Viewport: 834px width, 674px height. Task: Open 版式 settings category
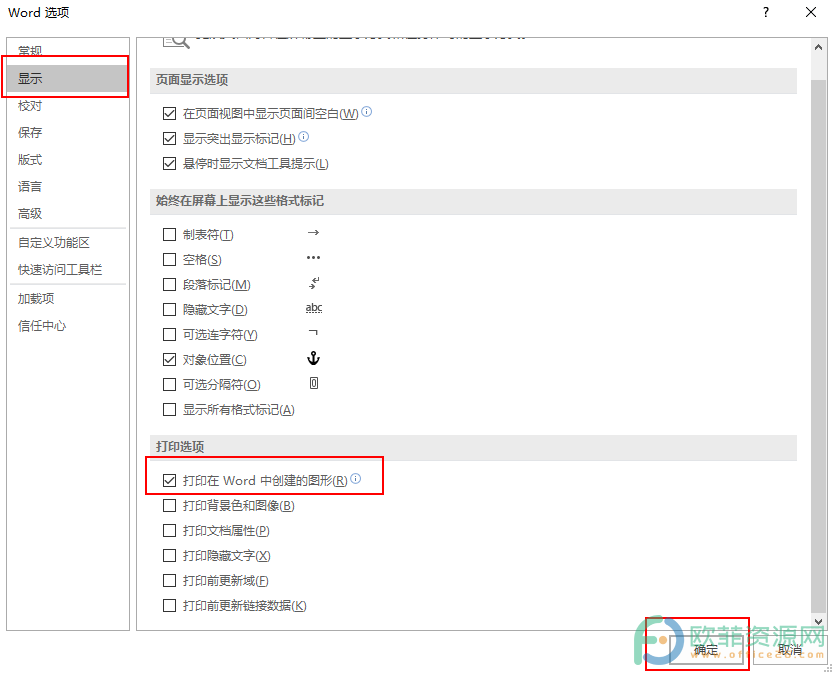(67, 160)
